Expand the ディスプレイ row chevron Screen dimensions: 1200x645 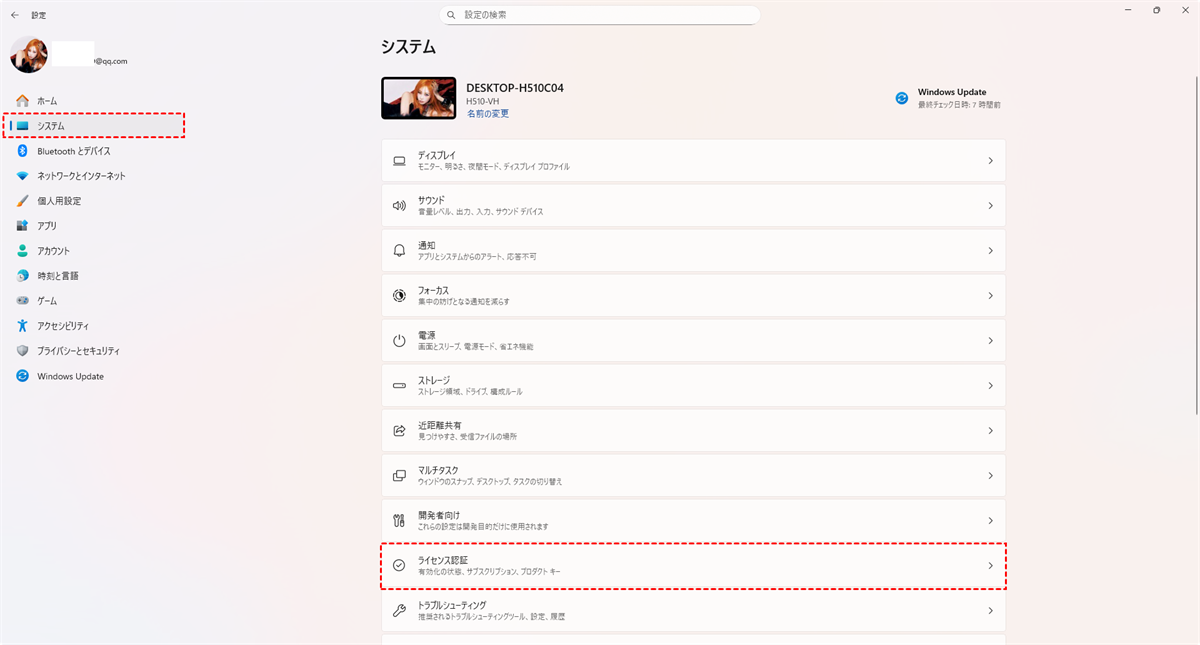tap(990, 161)
